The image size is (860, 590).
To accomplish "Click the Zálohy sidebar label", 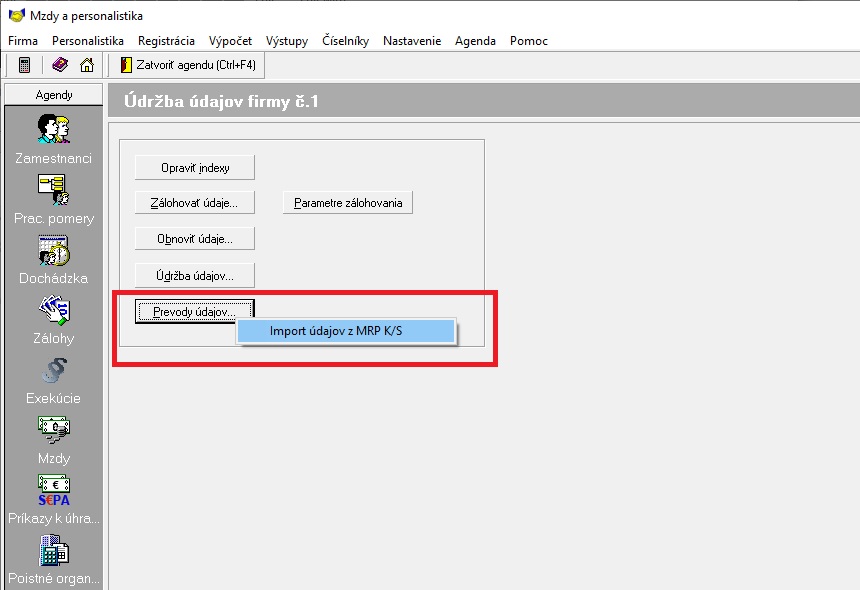I will click(x=53, y=338).
